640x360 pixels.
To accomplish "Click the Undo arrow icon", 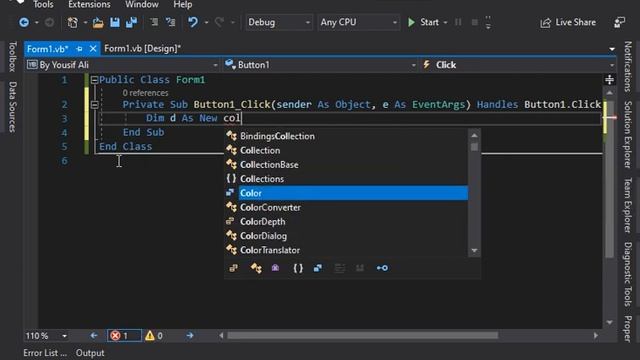I will (193, 22).
